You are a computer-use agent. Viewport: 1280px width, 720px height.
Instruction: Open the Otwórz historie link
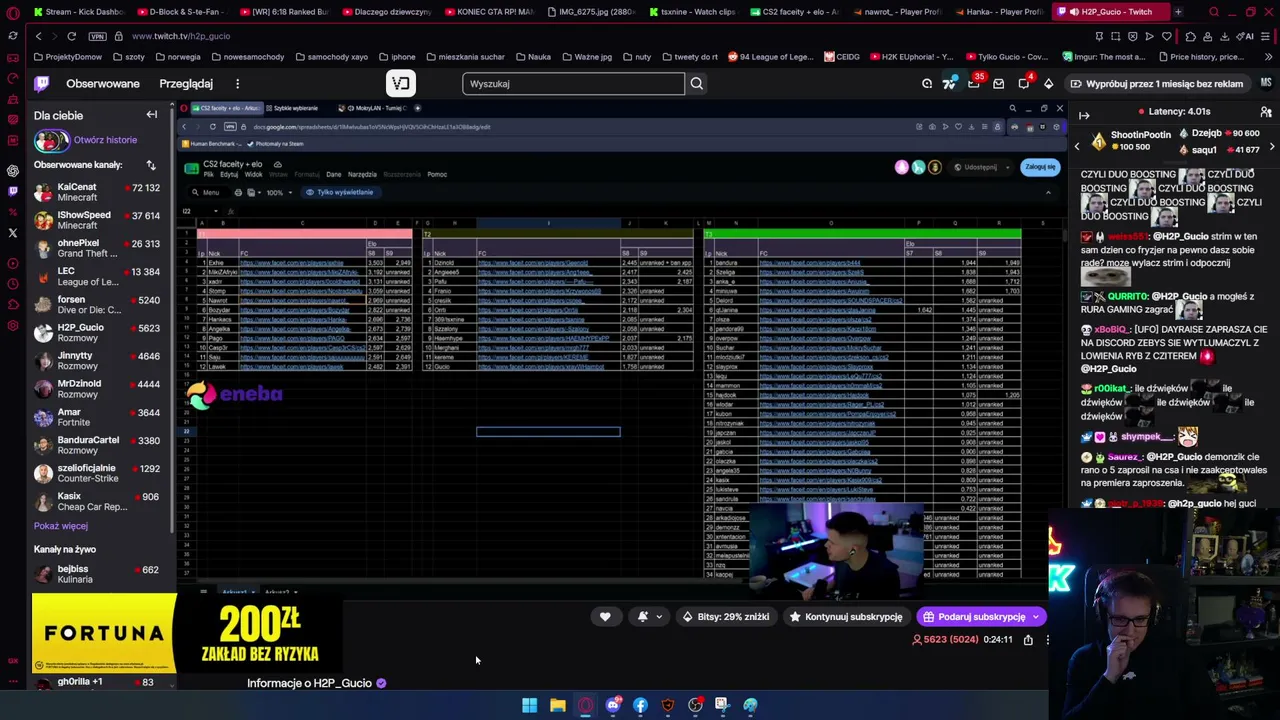105,140
